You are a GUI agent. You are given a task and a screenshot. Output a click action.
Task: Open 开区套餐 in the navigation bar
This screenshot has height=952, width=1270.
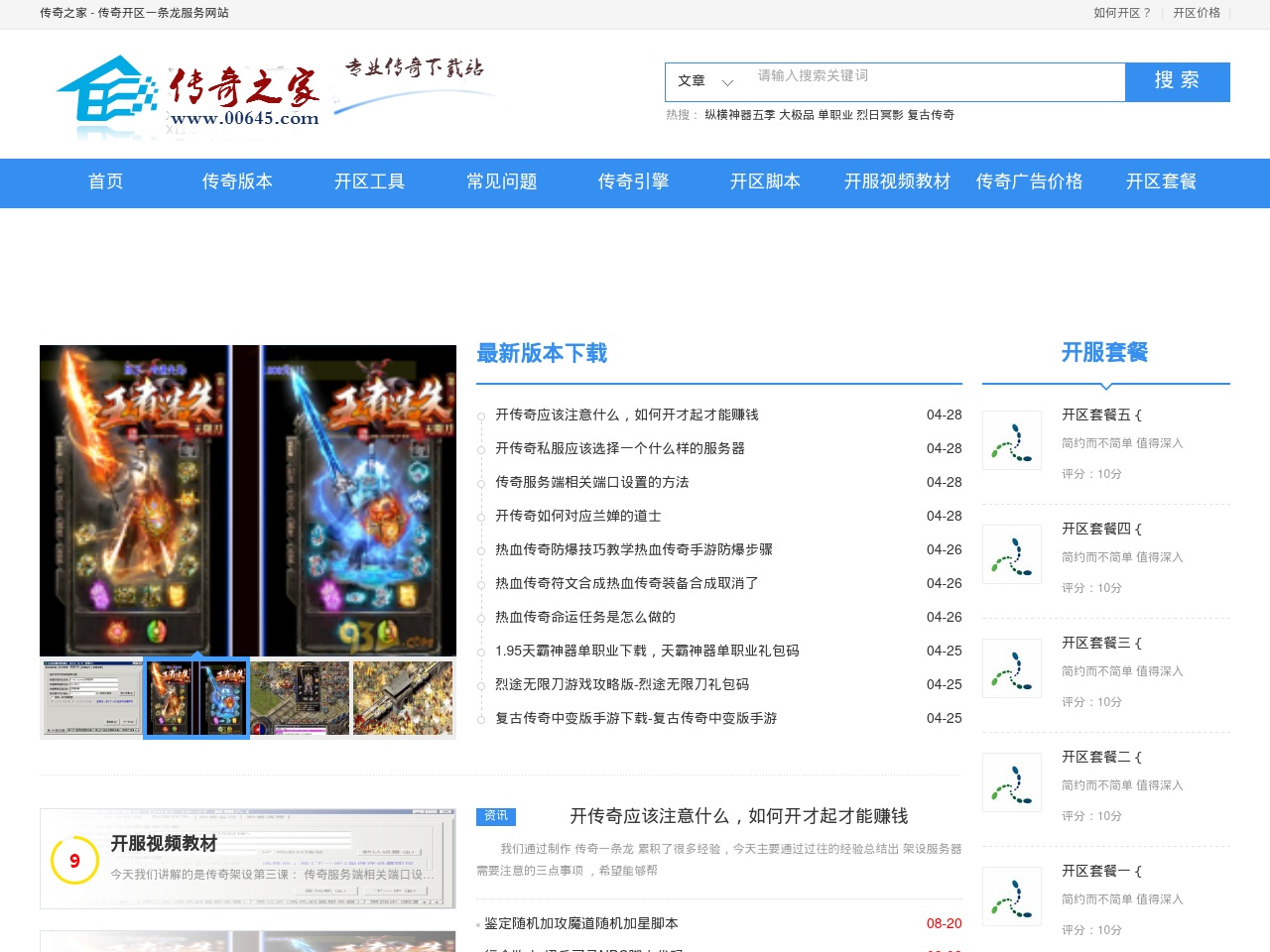click(x=1162, y=182)
